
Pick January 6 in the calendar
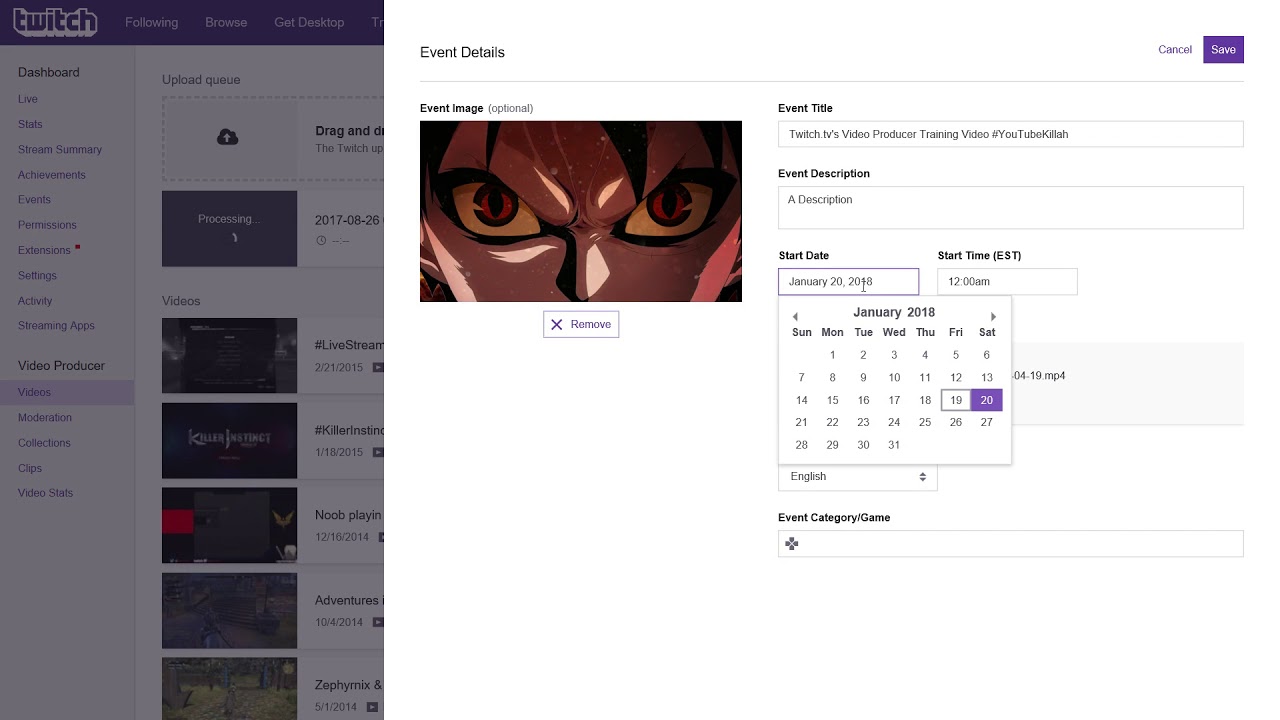[987, 355]
